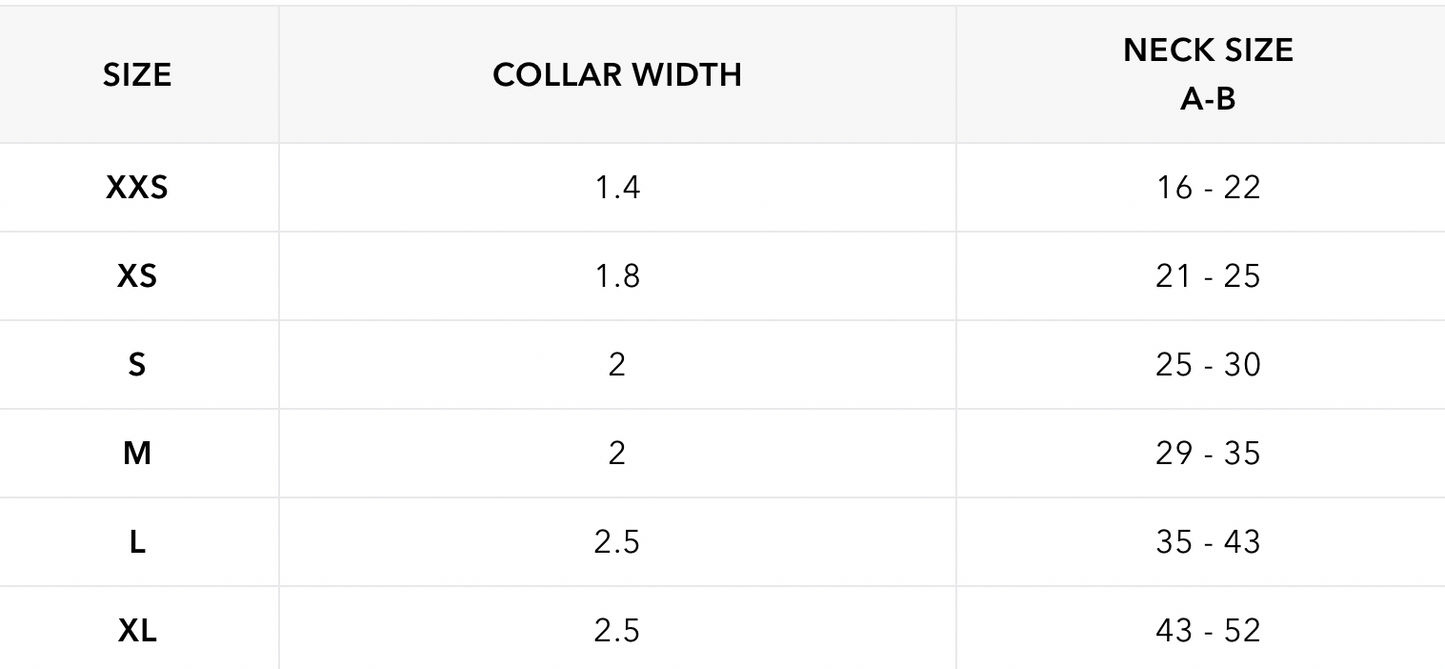Screen dimensions: 1445x669
Task: Click collar width value in XL row
Action: coord(617,630)
